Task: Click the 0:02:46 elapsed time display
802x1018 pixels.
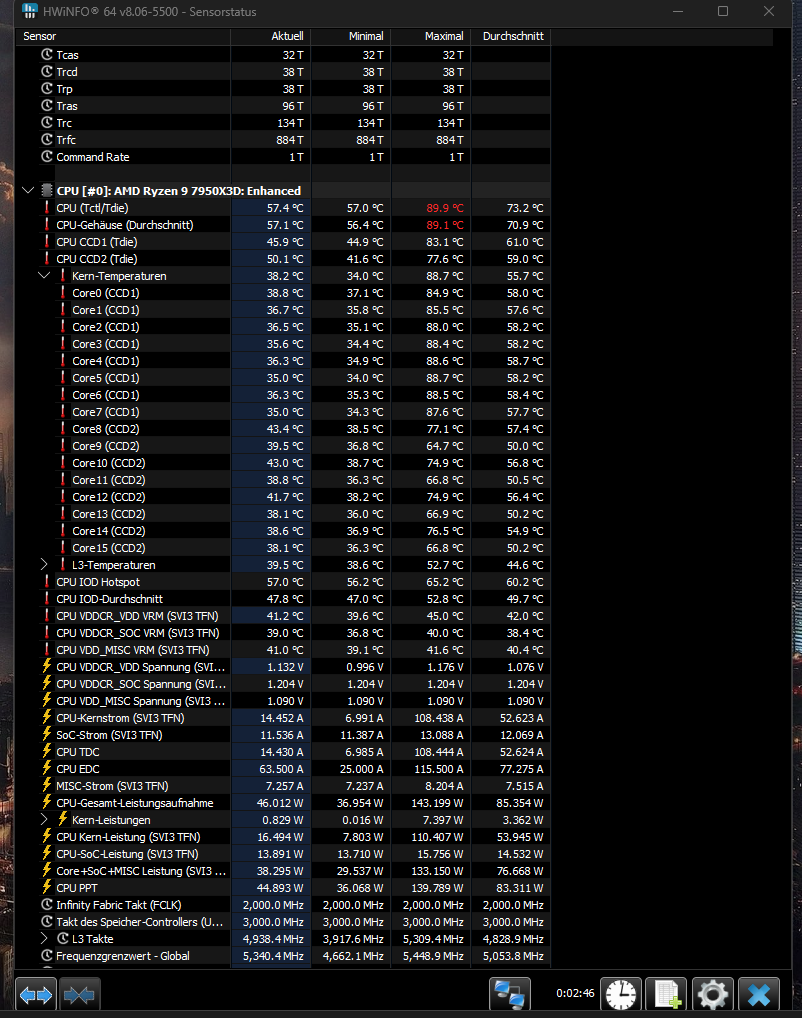Action: point(575,993)
